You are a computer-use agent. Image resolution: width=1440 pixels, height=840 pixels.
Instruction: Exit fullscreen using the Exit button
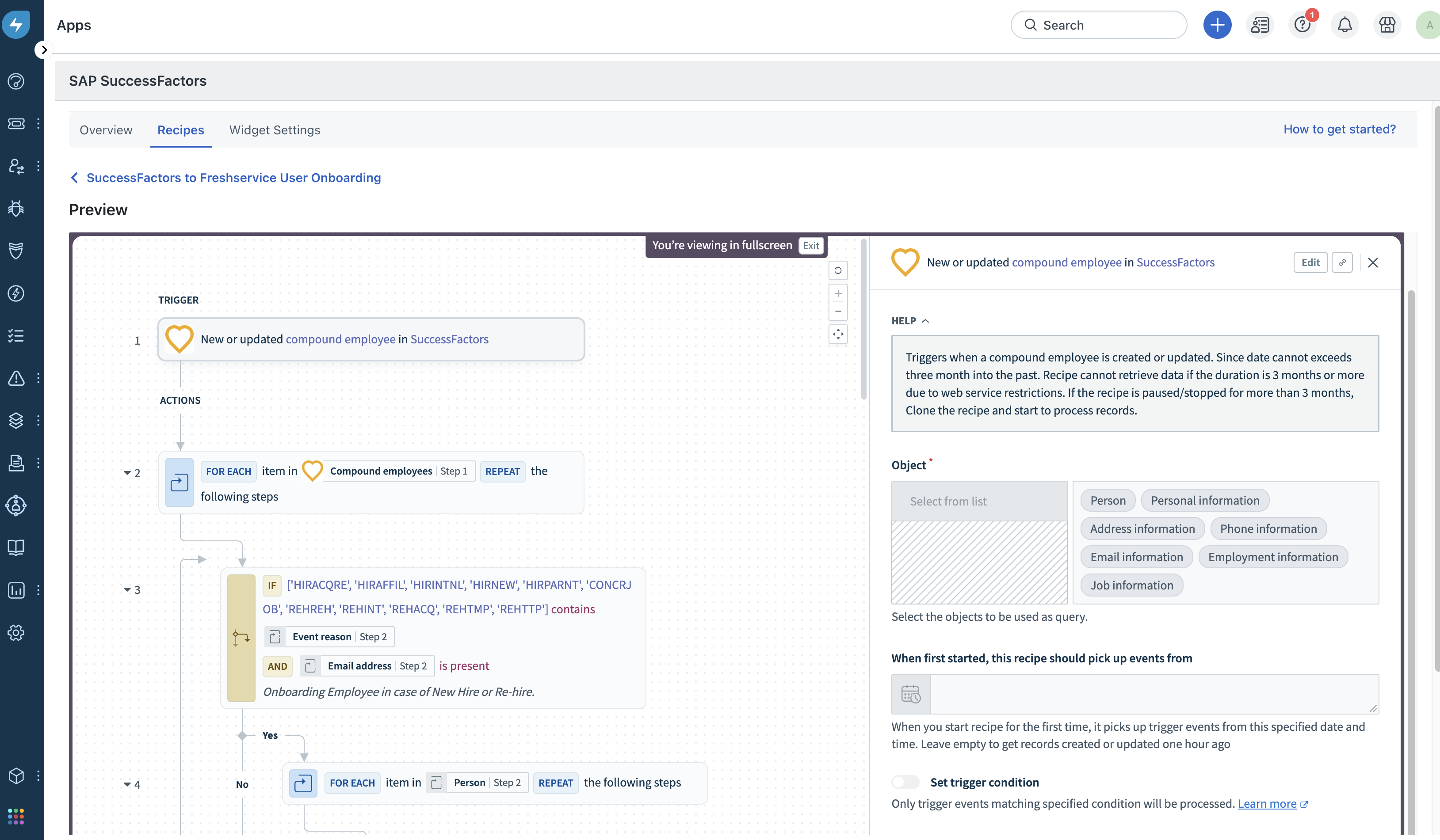(x=810, y=246)
